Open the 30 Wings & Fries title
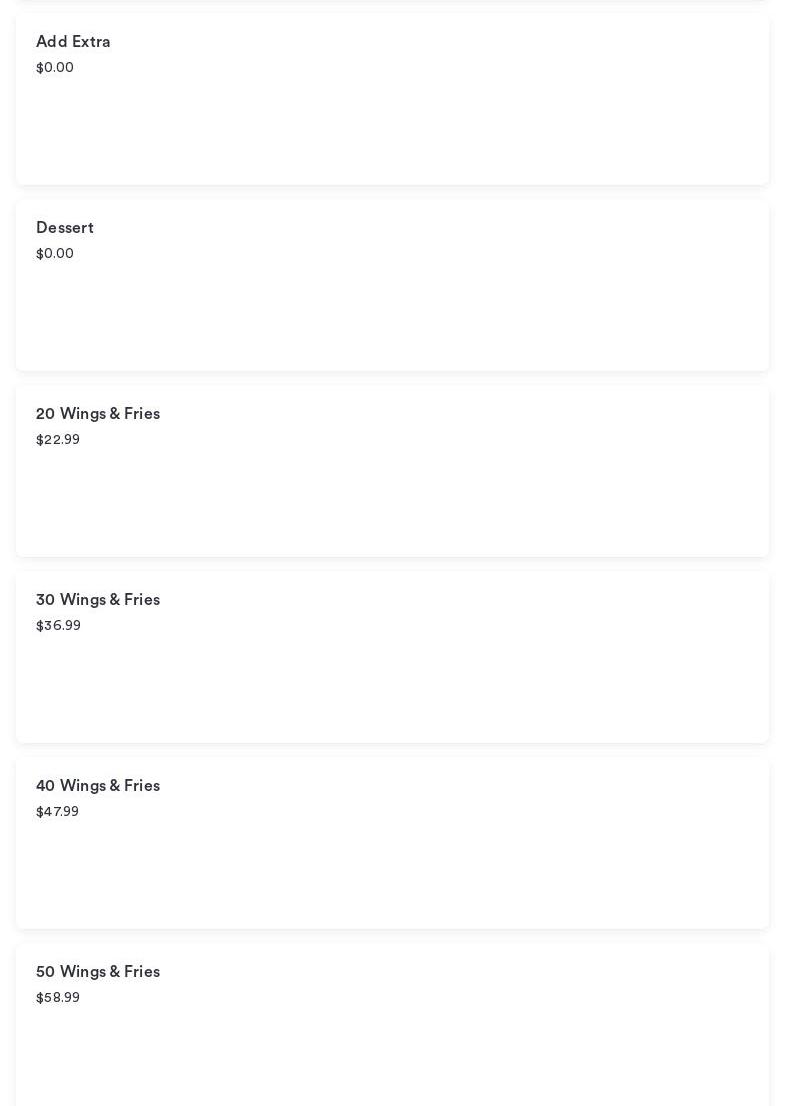 [98, 600]
